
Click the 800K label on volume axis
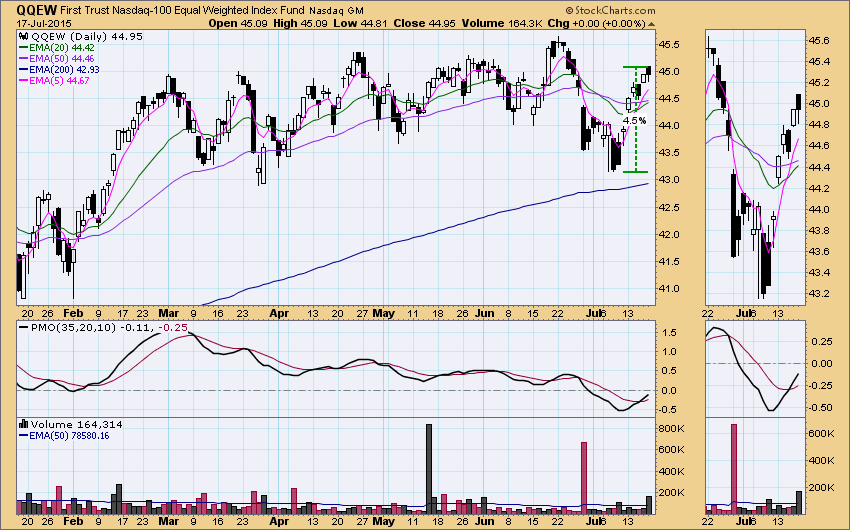672,429
